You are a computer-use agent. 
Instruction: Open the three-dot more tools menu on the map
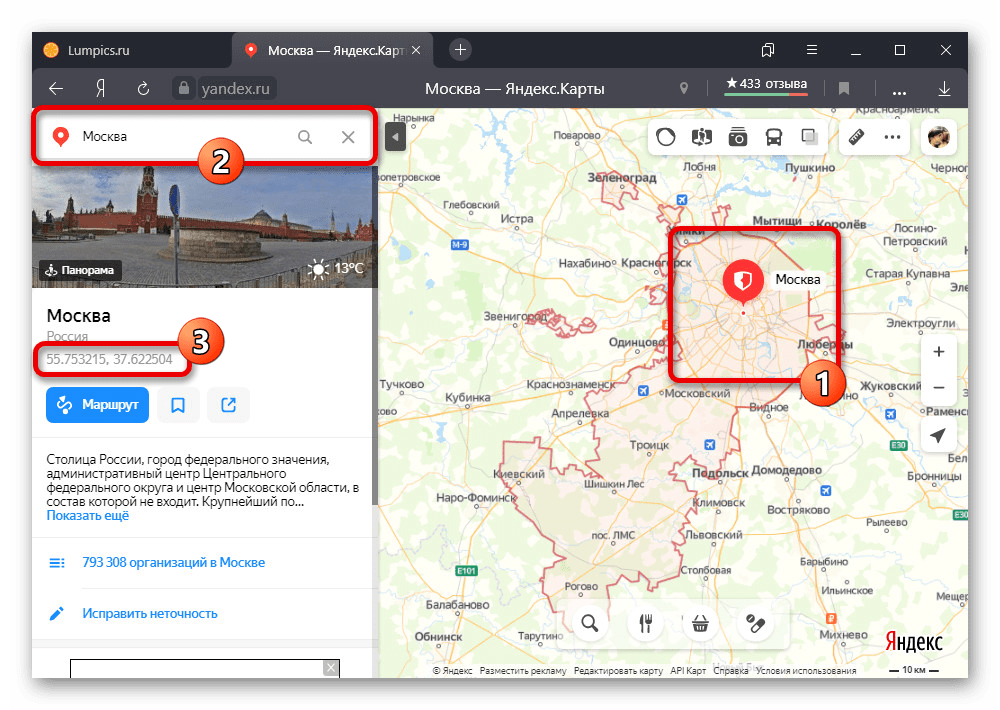coord(891,137)
